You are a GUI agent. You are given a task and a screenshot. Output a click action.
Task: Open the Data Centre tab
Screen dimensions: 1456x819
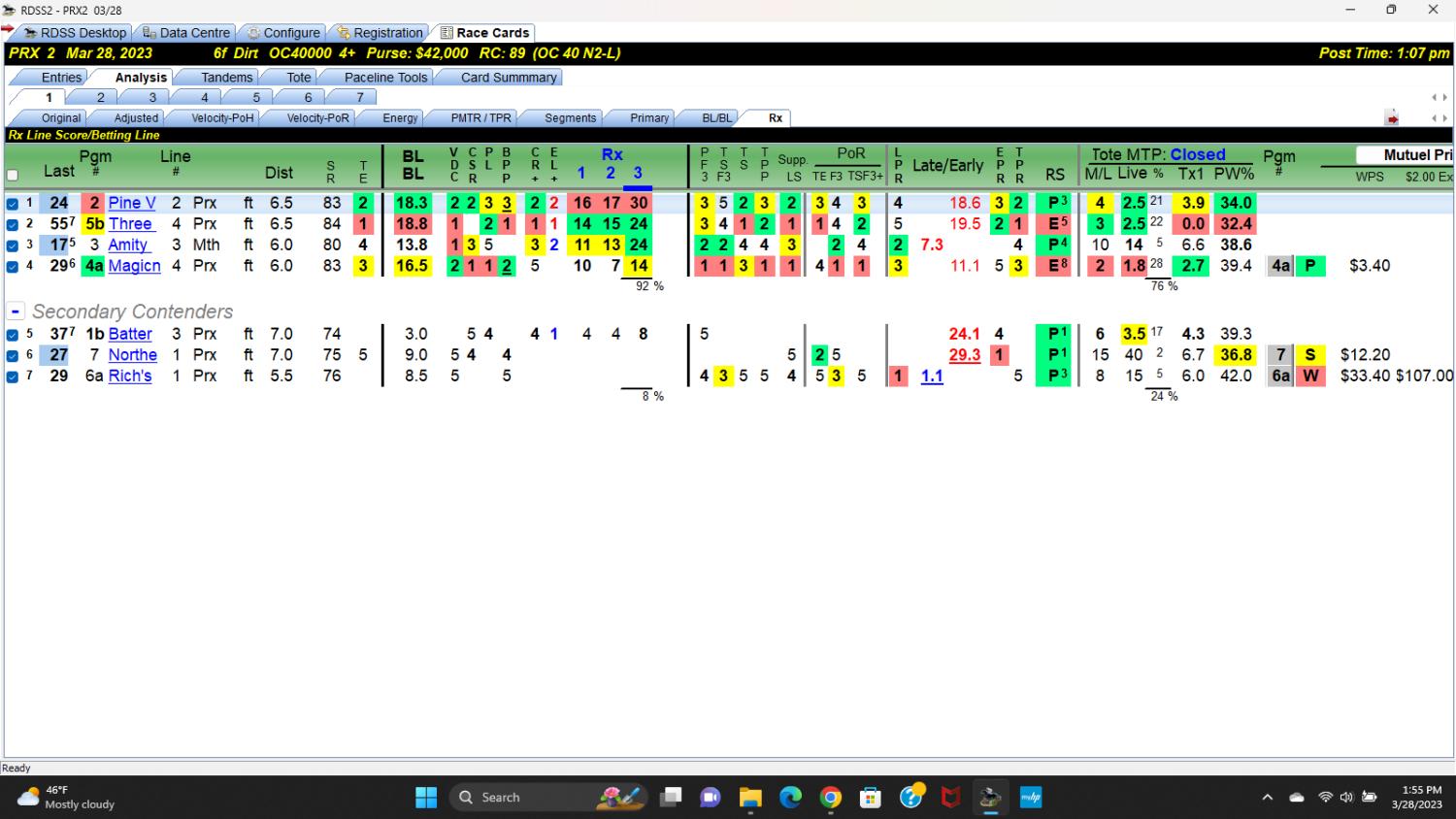coord(185,33)
